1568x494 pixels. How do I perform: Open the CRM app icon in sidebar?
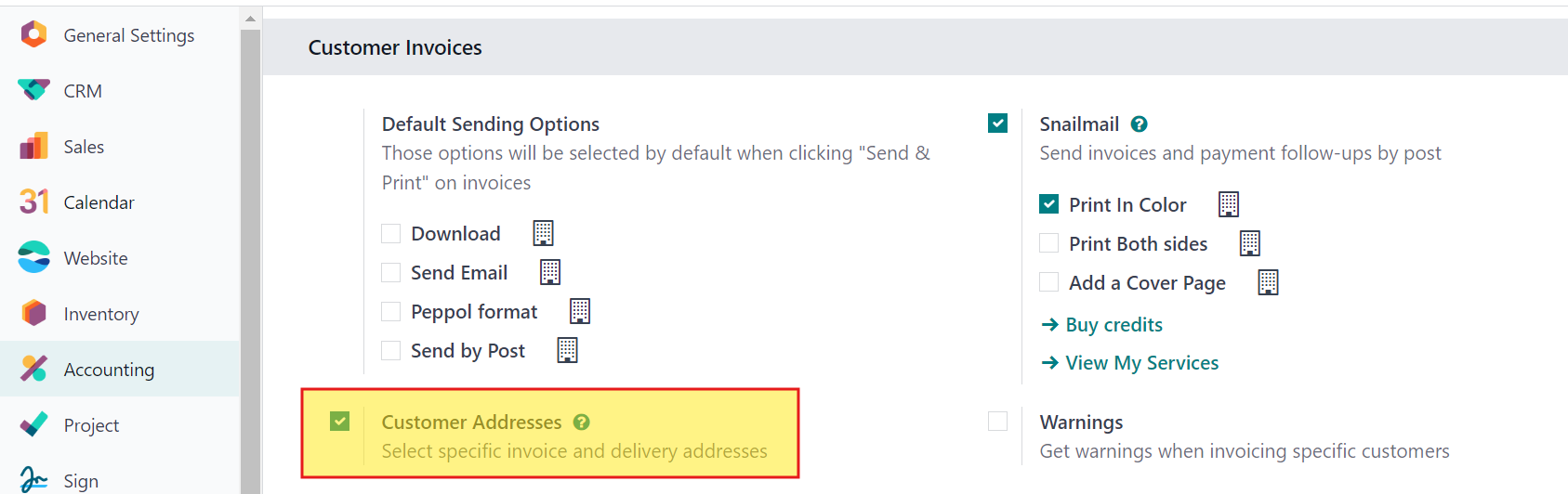click(x=33, y=90)
